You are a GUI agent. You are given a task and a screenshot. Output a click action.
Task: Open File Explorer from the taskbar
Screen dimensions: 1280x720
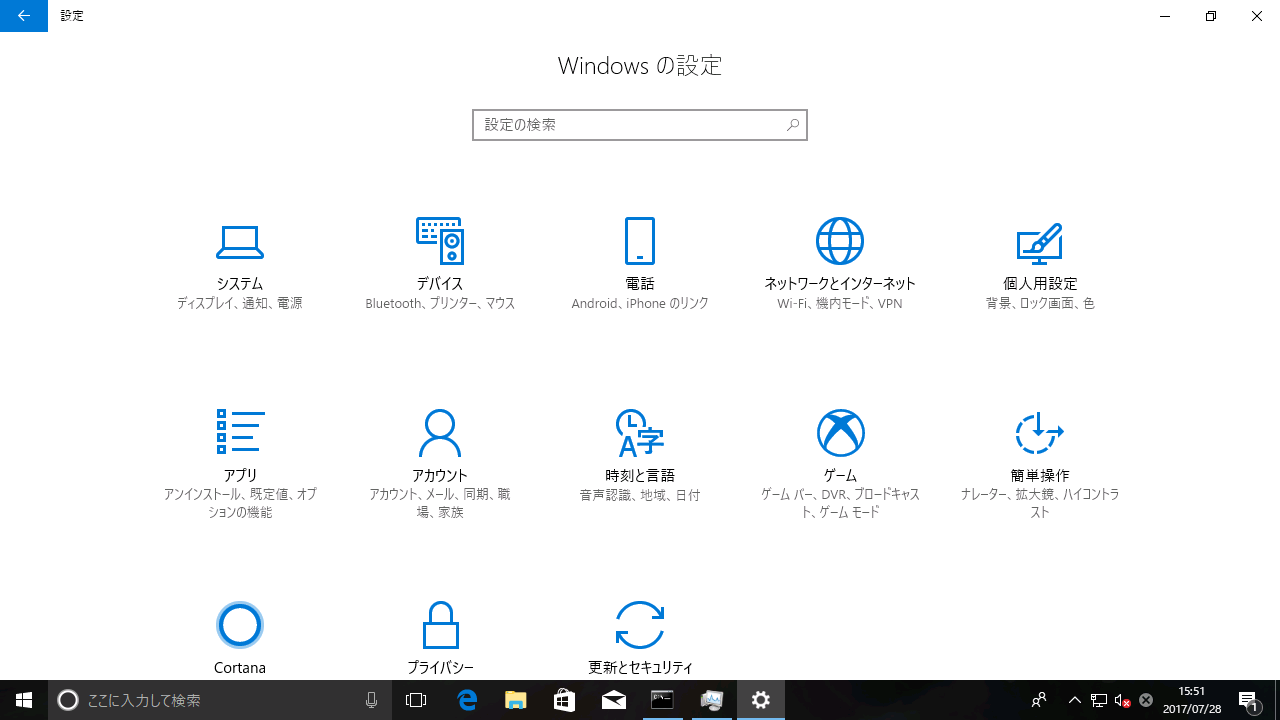[516, 700]
